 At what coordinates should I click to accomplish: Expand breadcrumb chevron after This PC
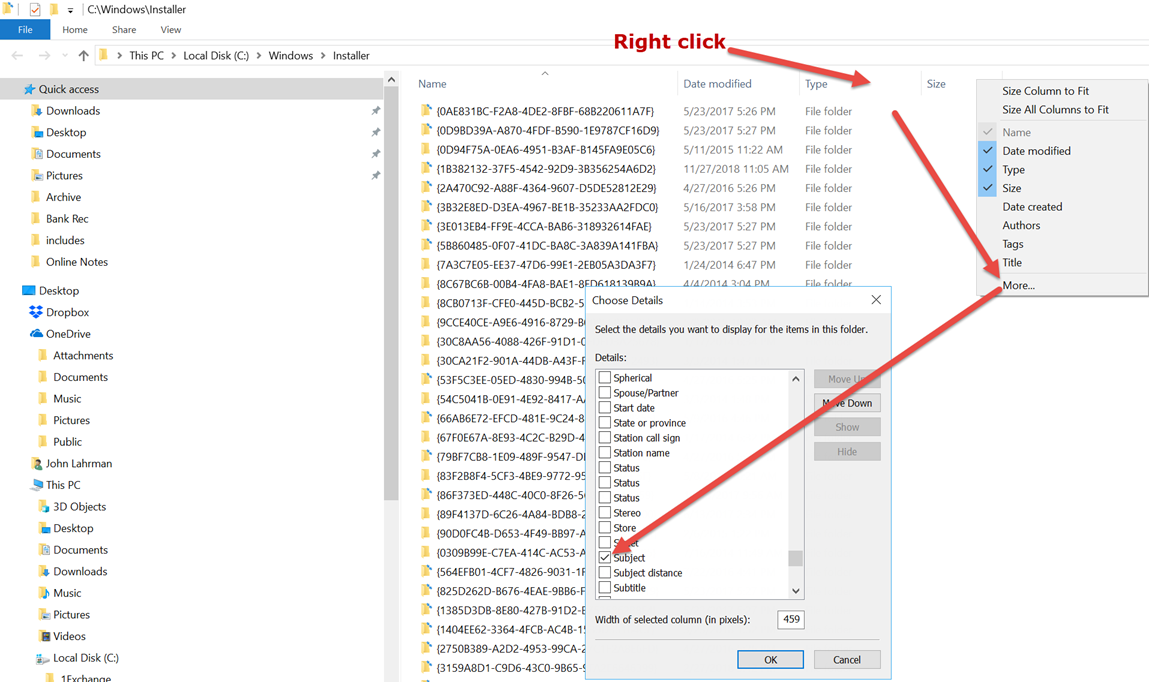tap(174, 56)
